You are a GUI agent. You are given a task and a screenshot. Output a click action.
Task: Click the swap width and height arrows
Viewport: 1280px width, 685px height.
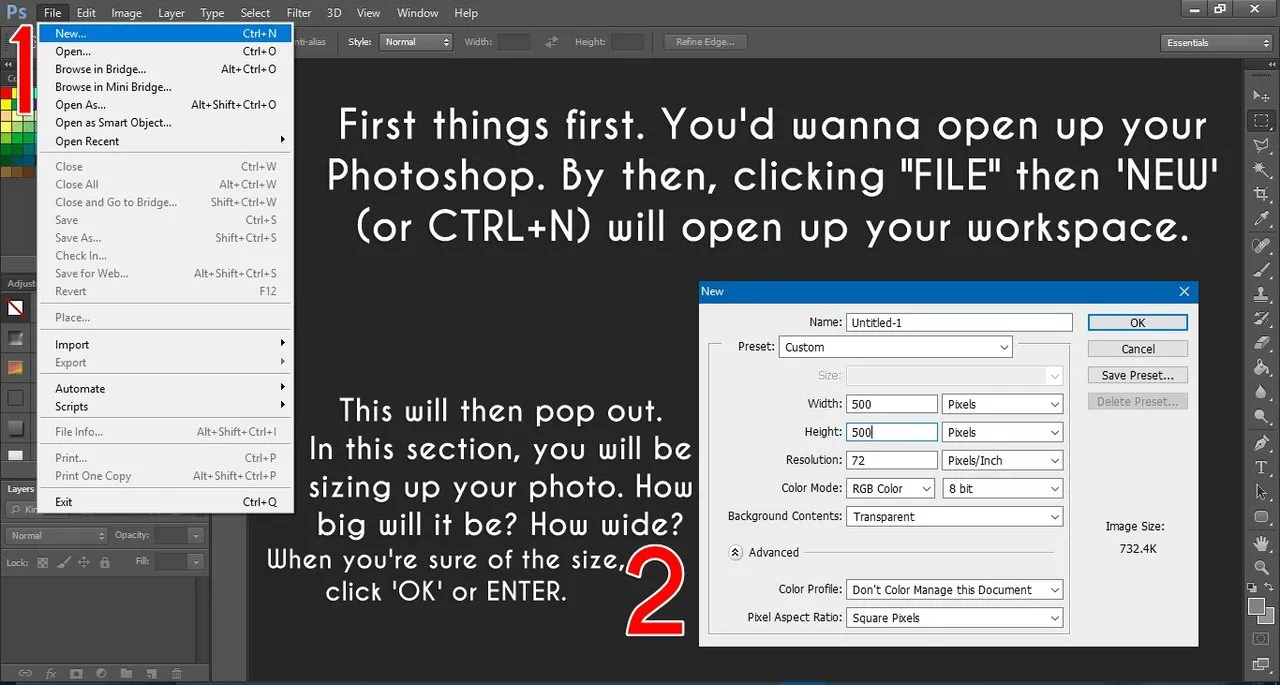(x=552, y=42)
